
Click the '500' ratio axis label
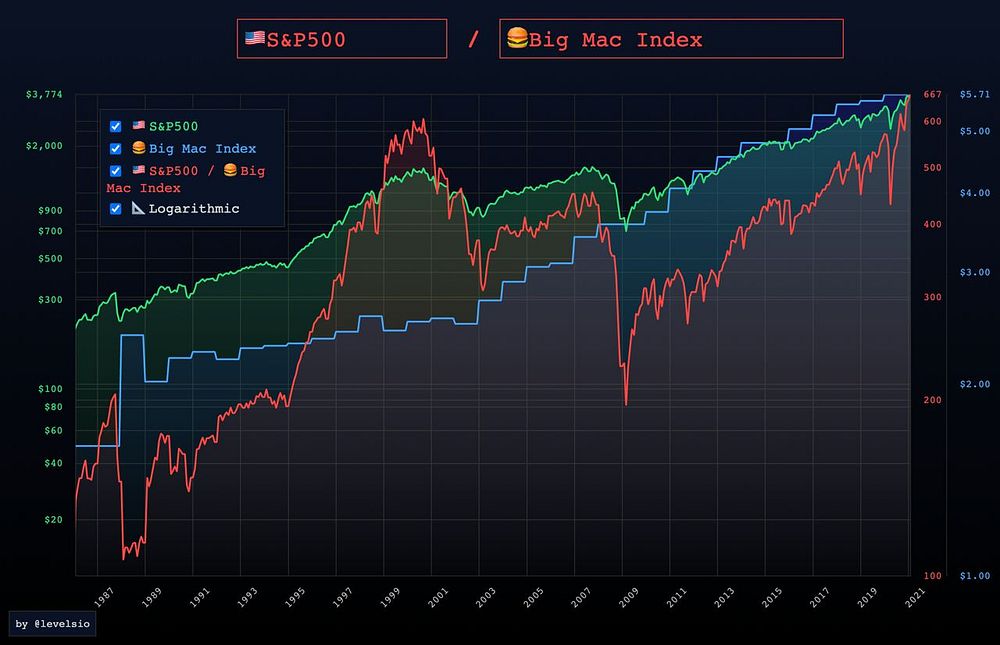932,168
